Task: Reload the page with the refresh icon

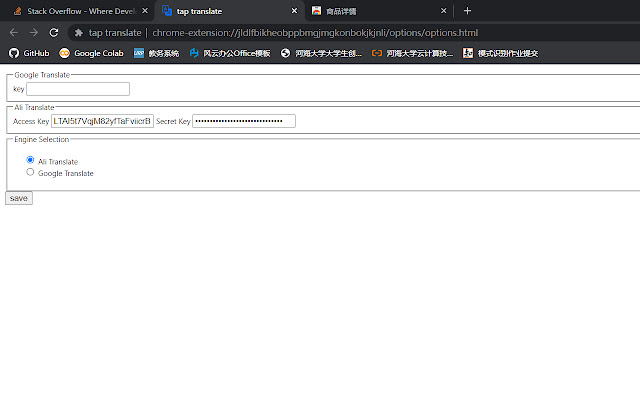Action: (x=54, y=33)
